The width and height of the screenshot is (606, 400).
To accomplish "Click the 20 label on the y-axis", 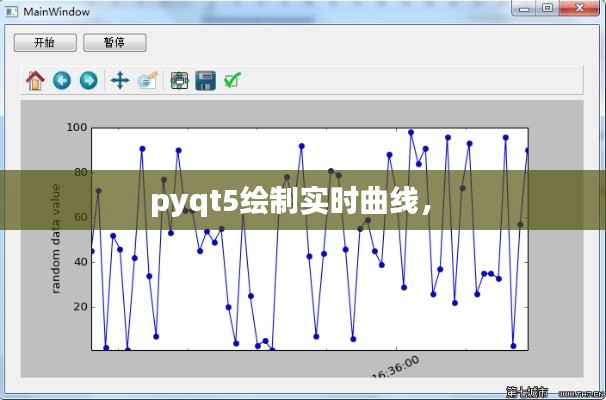I will click(80, 307).
